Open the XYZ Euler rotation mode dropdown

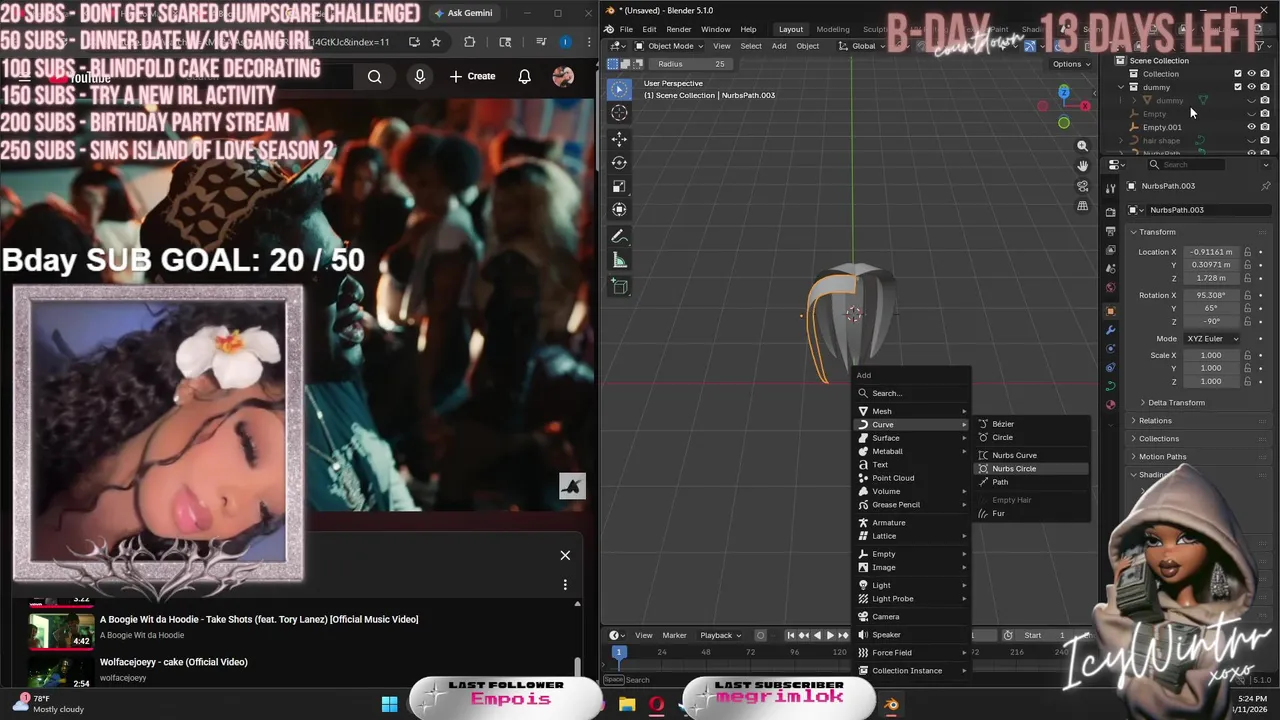pos(1212,338)
